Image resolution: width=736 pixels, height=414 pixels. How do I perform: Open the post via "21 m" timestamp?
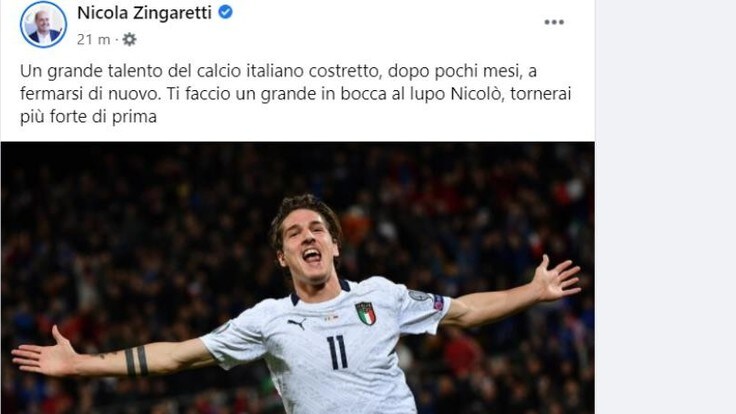point(93,39)
